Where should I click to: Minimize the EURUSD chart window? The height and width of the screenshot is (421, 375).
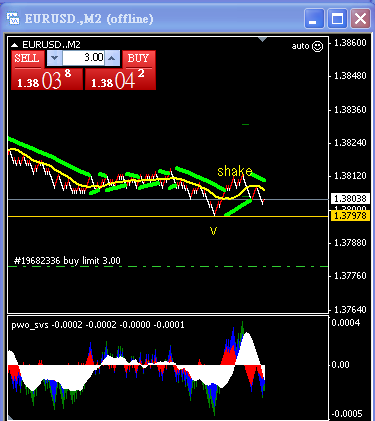pyautogui.click(x=314, y=18)
